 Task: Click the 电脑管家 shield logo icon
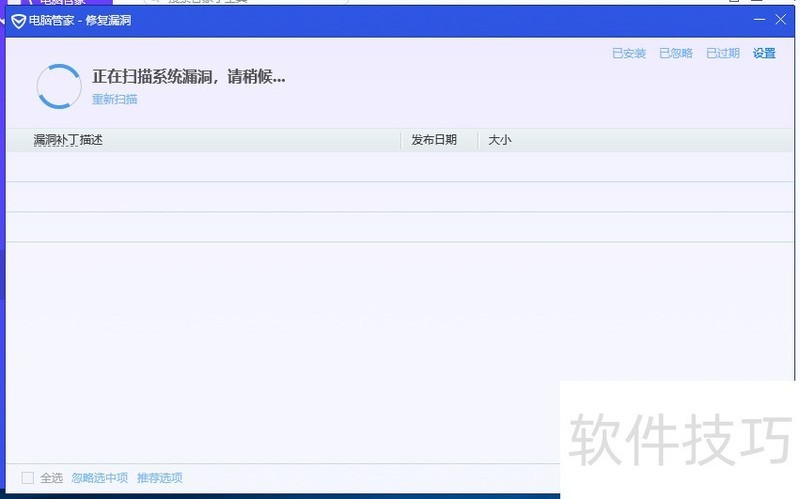18,20
